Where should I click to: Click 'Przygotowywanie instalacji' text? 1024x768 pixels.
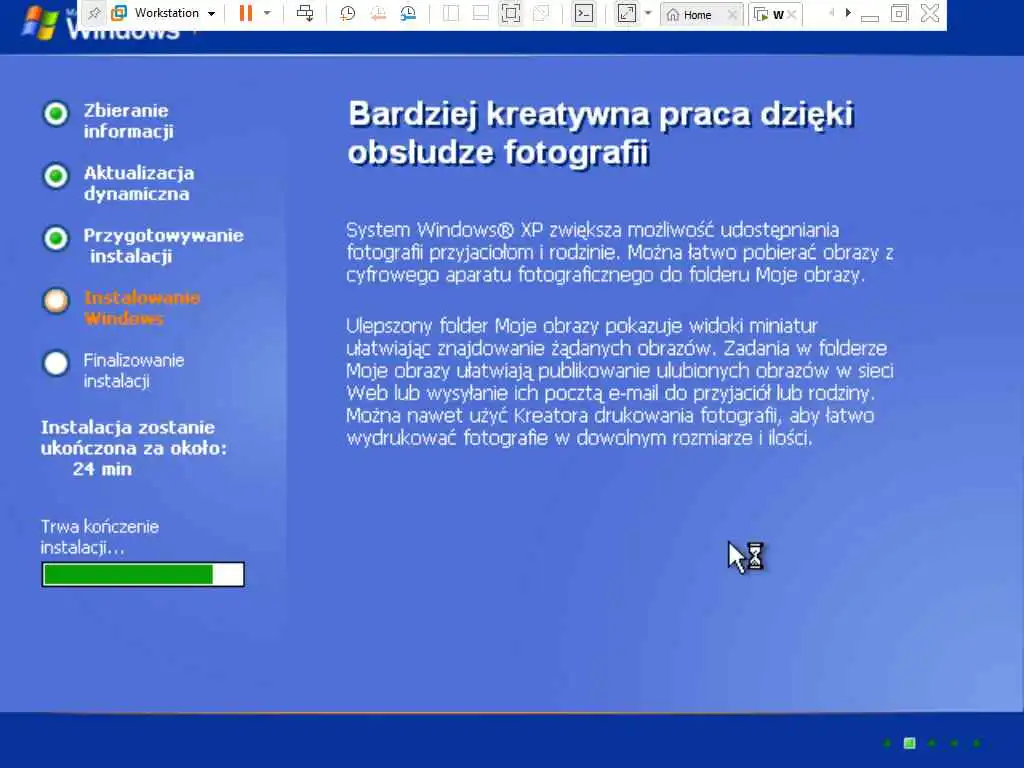tap(163, 246)
